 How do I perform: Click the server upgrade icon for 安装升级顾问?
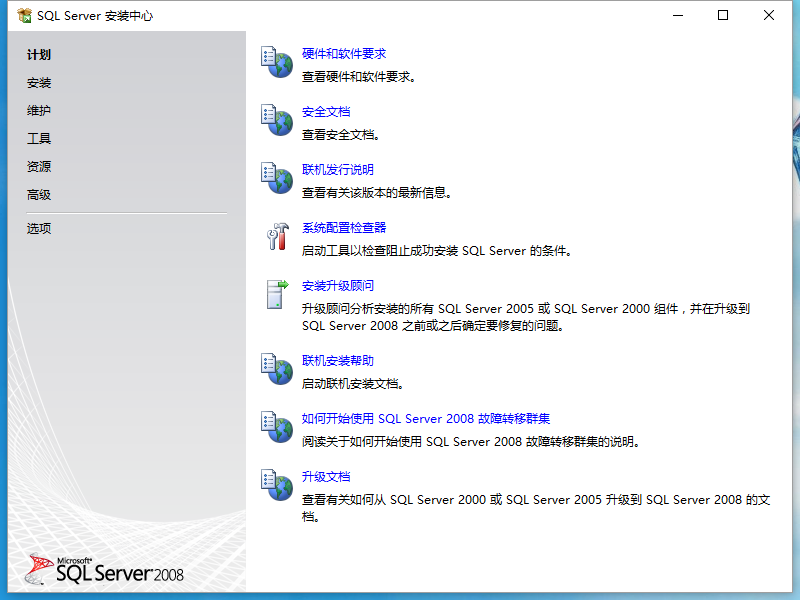point(277,294)
